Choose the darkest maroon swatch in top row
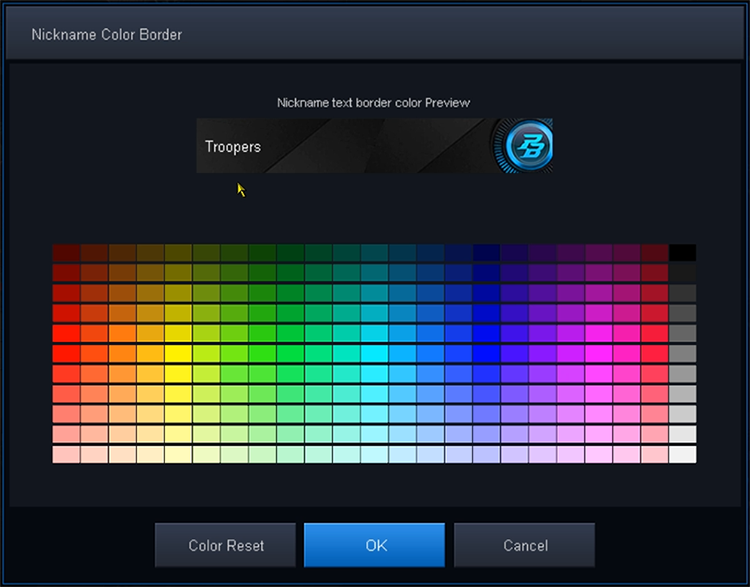Image resolution: width=750 pixels, height=587 pixels. point(66,253)
